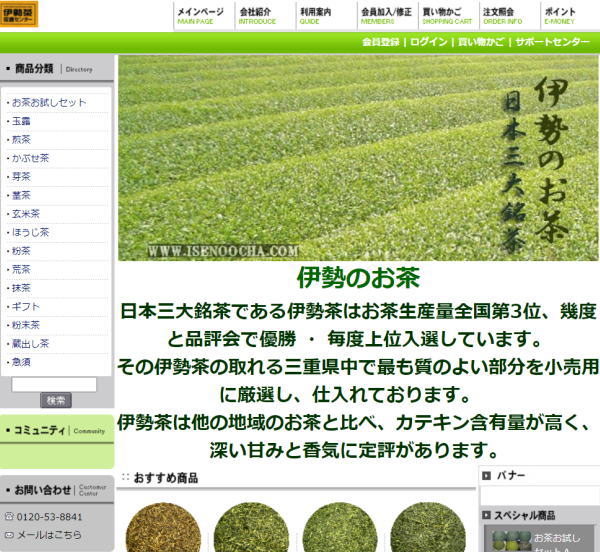This screenshot has height=552, width=600.
Task: Open the サポートセンター support center link
Action: coord(553,43)
